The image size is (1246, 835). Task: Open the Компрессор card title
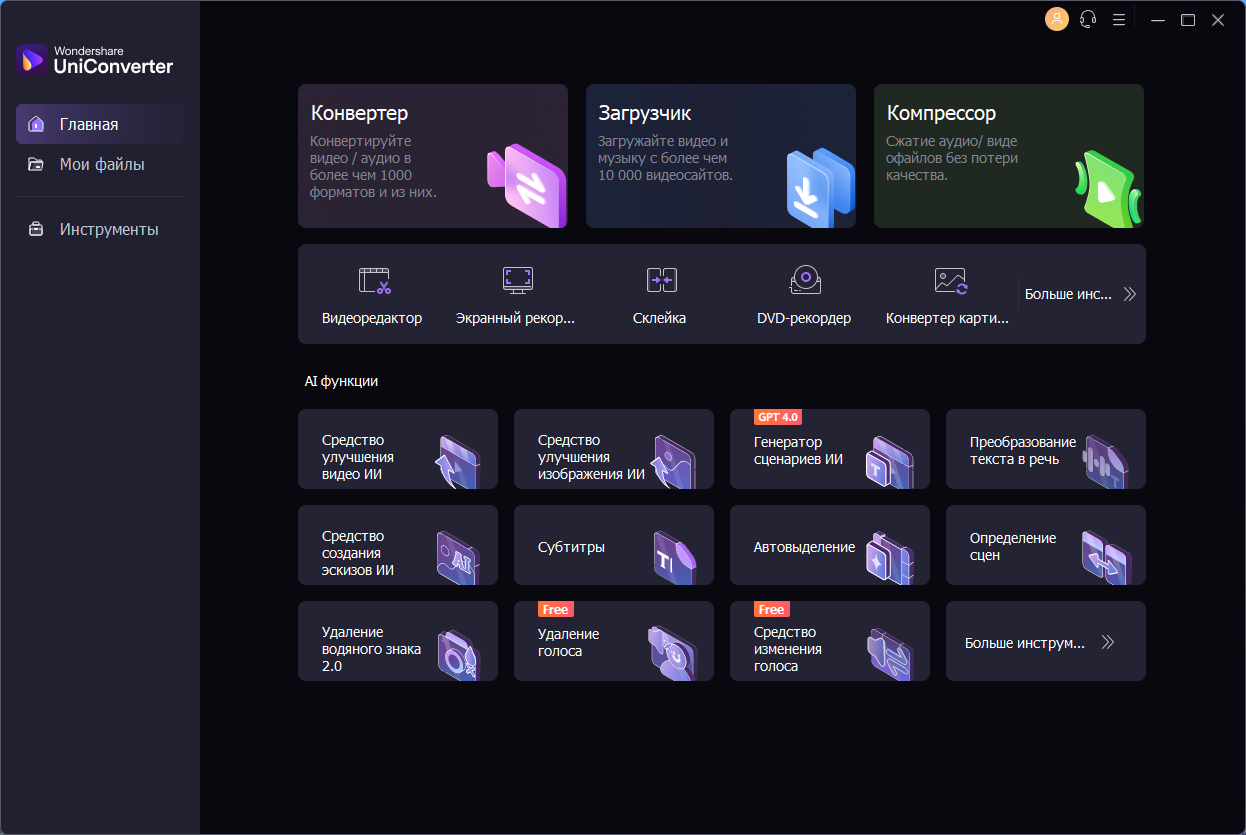(x=941, y=113)
